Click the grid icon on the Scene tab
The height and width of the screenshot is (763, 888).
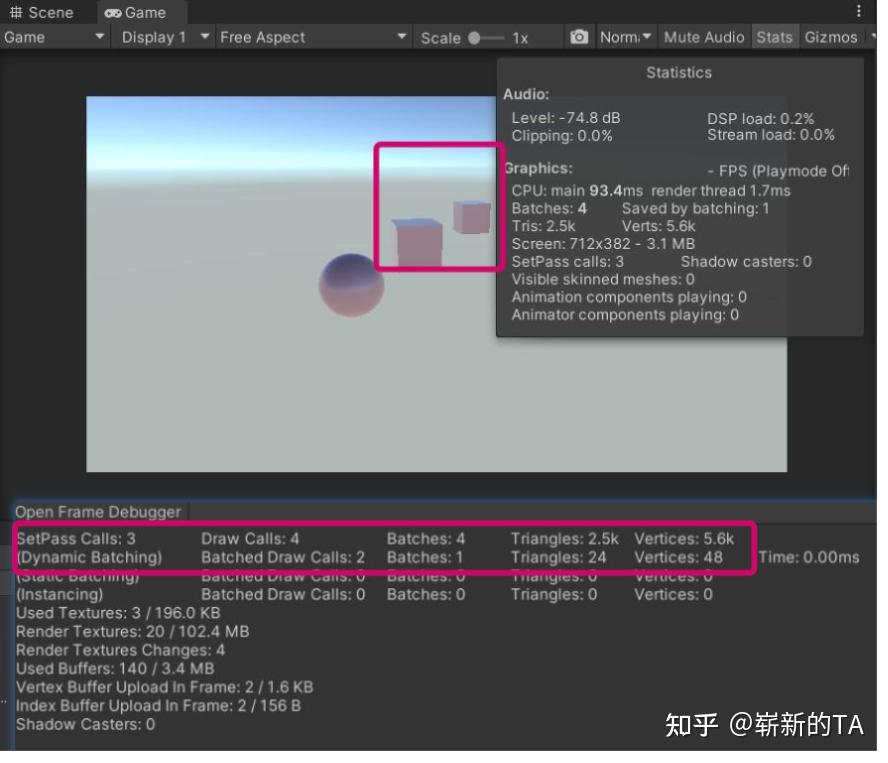[17, 12]
